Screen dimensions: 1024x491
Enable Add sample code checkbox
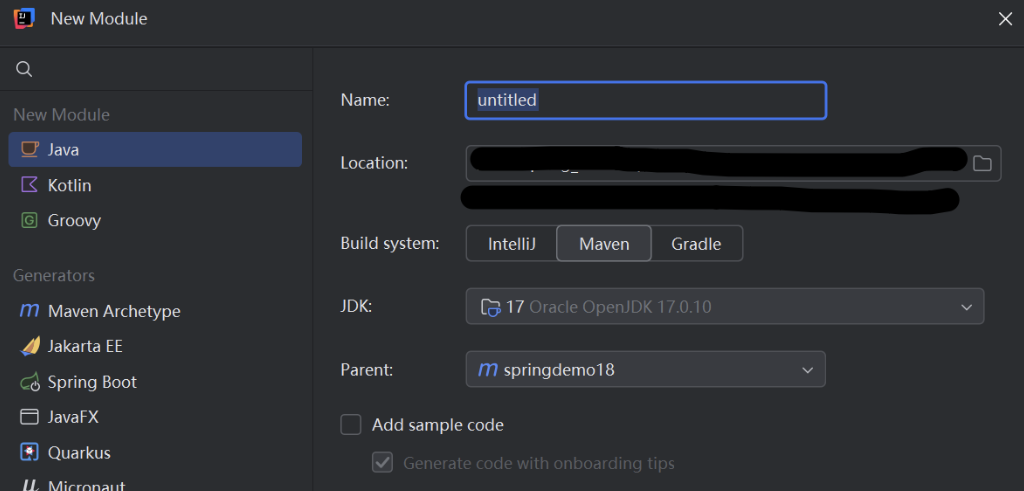(x=351, y=425)
